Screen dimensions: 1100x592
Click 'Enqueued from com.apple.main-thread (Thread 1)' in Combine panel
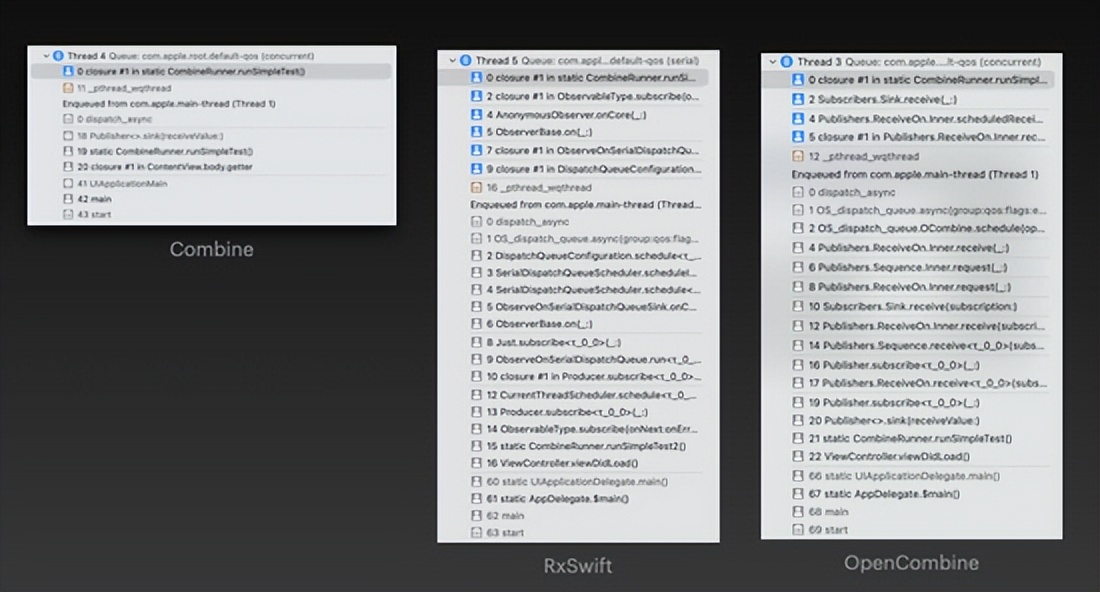[169, 103]
